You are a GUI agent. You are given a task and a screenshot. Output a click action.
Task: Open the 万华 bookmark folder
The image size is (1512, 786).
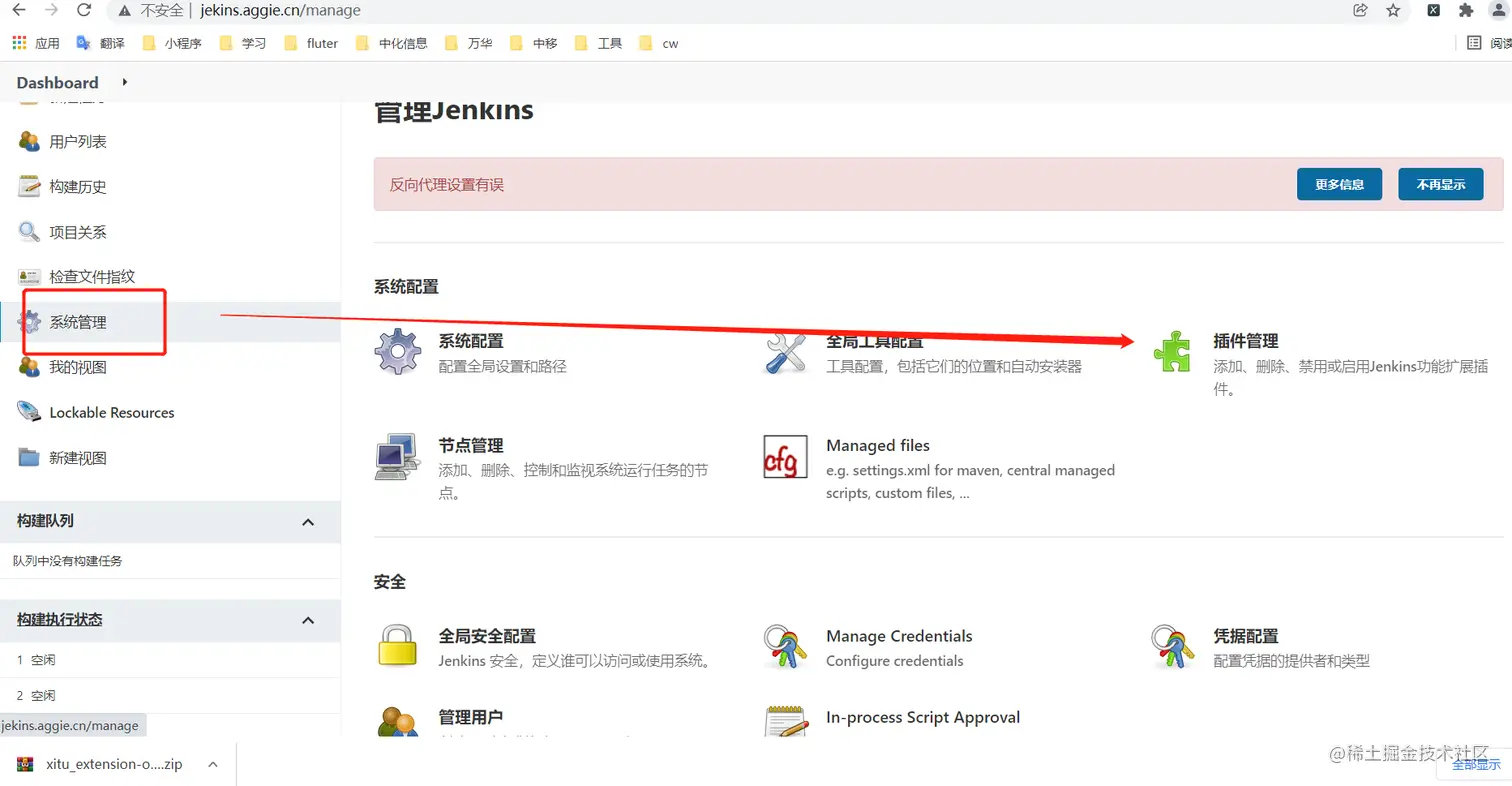468,43
